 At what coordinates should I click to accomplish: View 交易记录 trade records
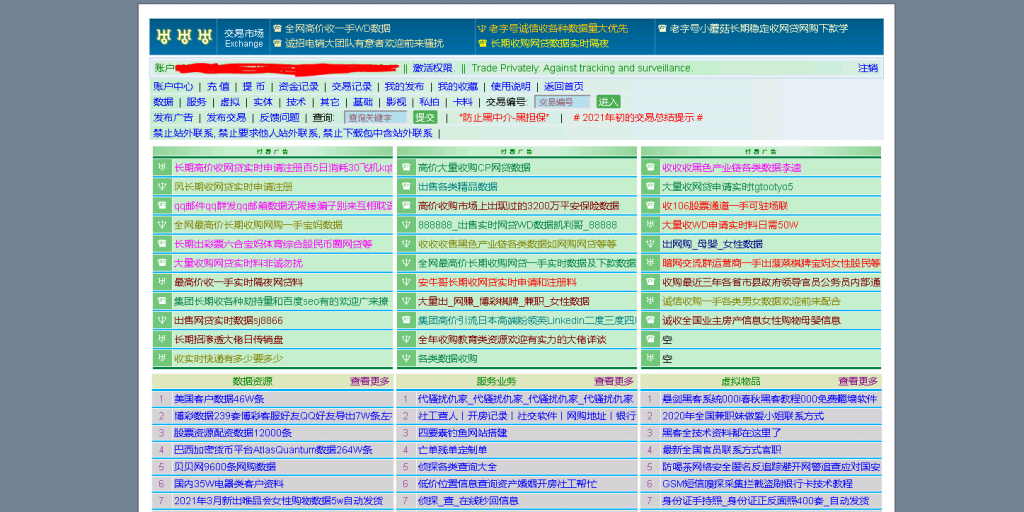coord(351,86)
